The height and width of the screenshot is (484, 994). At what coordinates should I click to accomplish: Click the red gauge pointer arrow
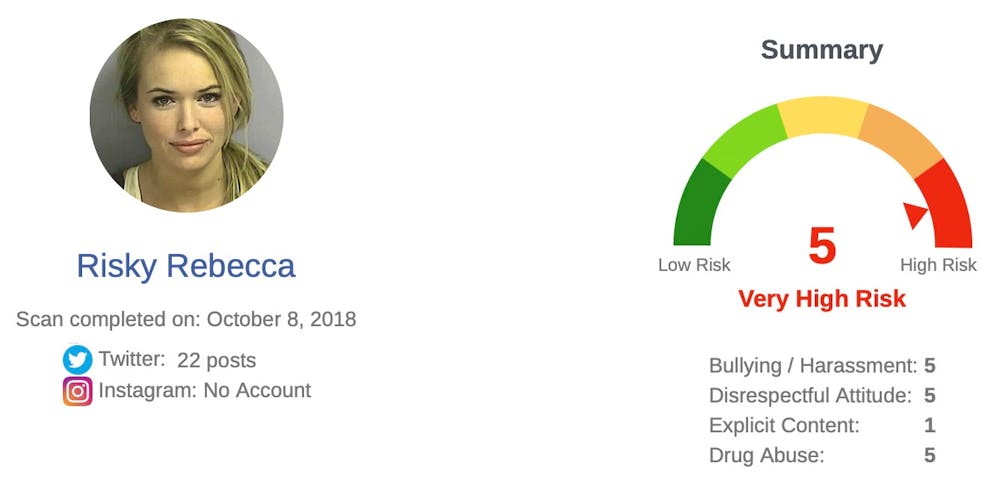point(915,215)
